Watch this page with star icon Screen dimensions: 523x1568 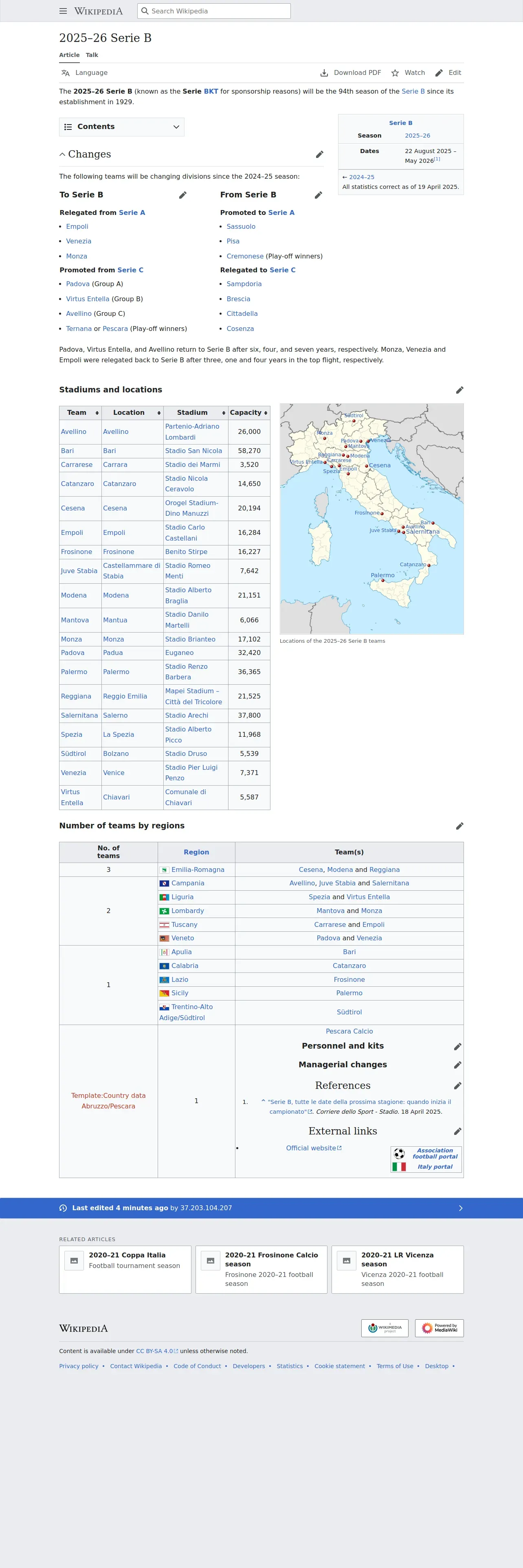tap(408, 73)
